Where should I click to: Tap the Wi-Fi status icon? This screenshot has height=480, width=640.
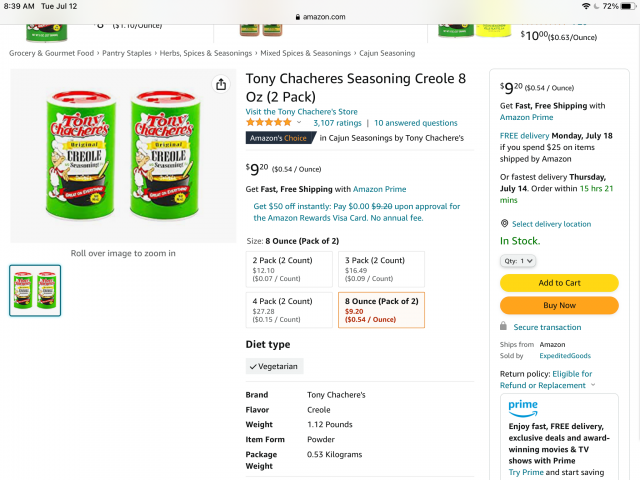(586, 6)
